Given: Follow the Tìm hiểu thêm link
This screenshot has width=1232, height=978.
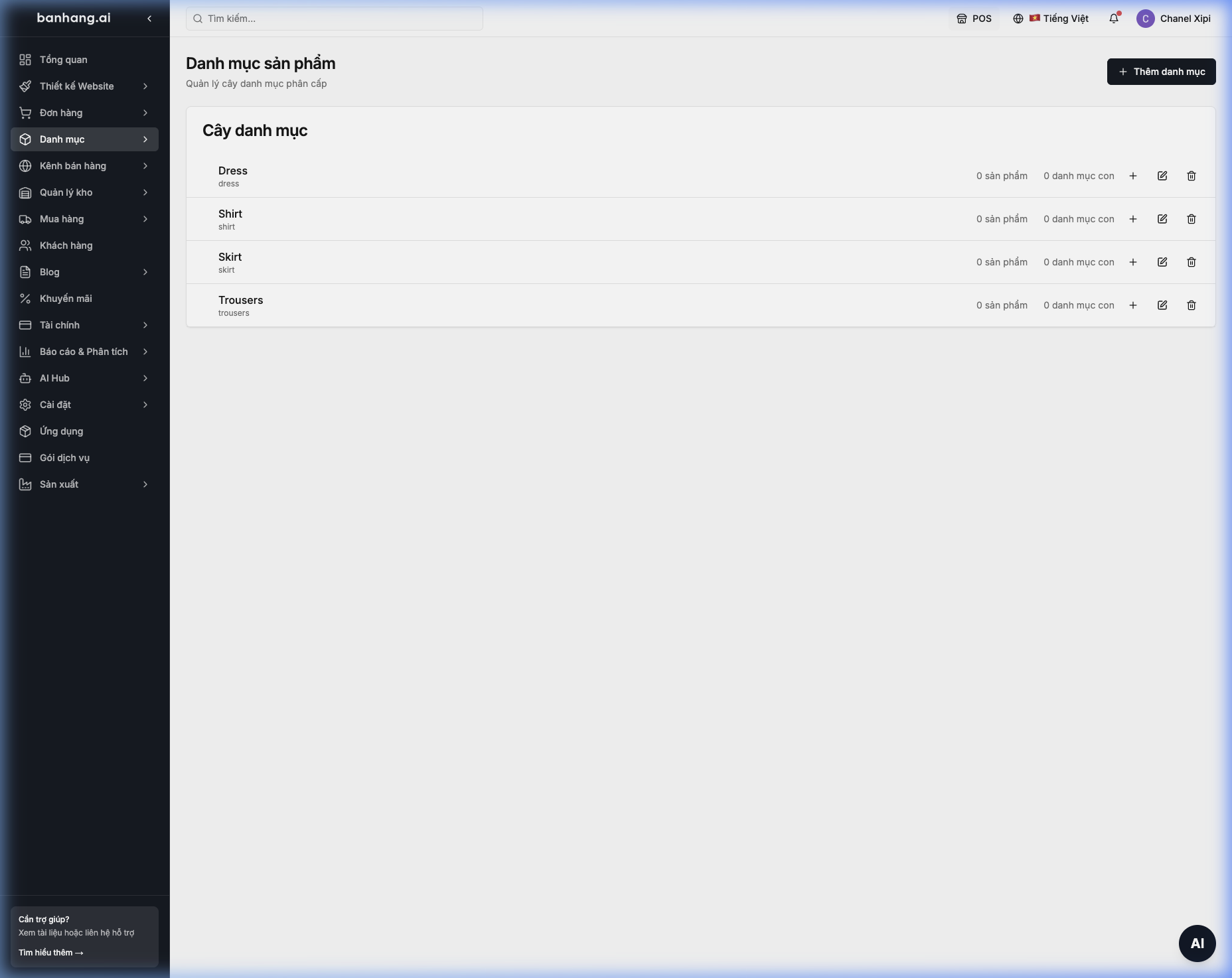Looking at the screenshot, I should (51, 952).
